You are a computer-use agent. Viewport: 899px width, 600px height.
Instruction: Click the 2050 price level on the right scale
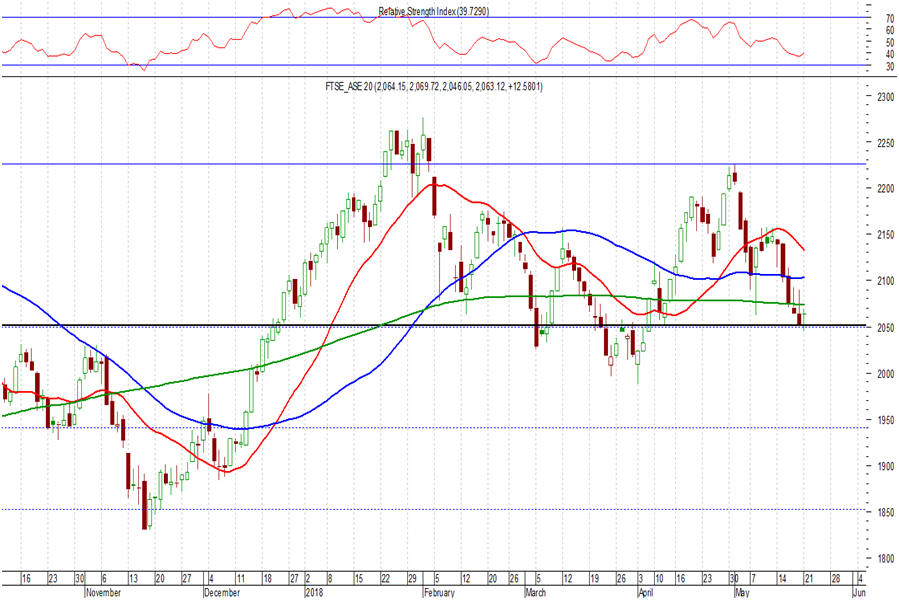885,328
